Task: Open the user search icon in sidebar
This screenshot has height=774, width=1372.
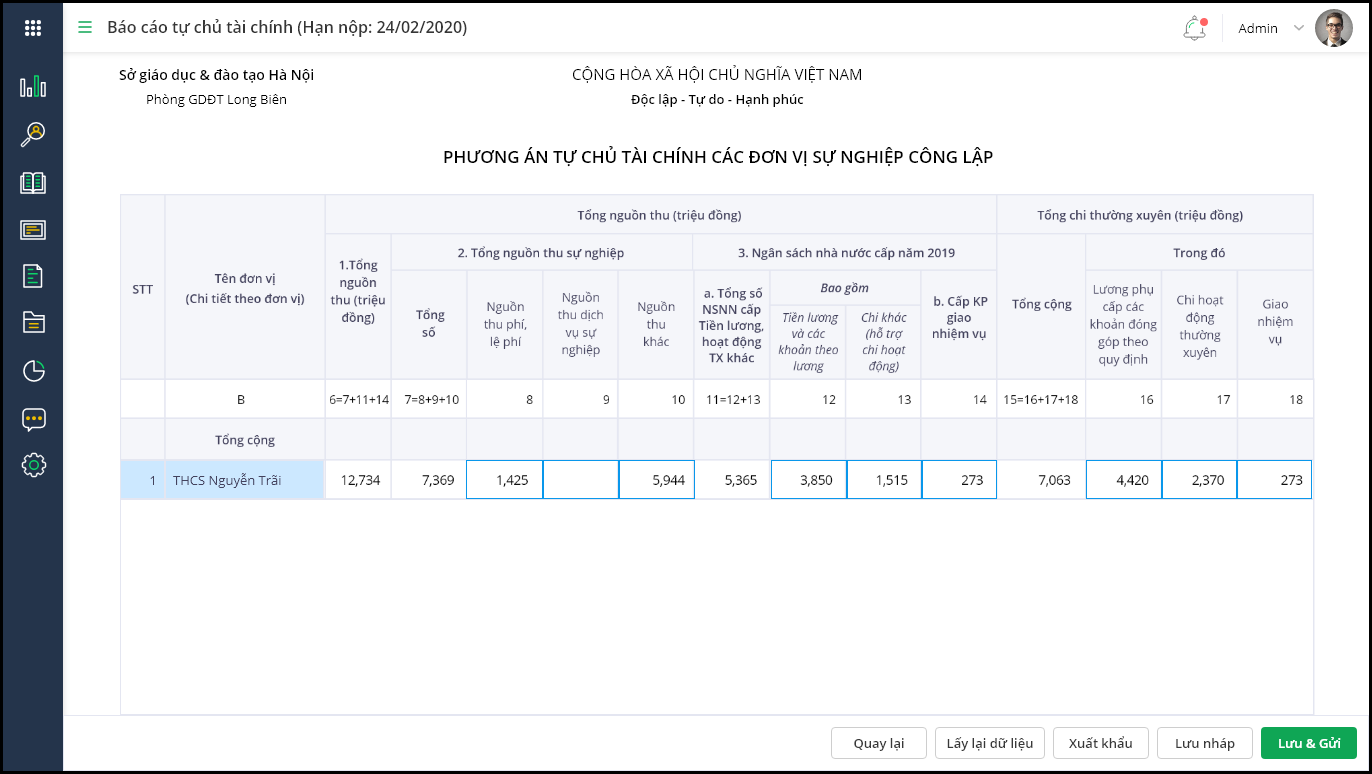Action: tap(33, 134)
